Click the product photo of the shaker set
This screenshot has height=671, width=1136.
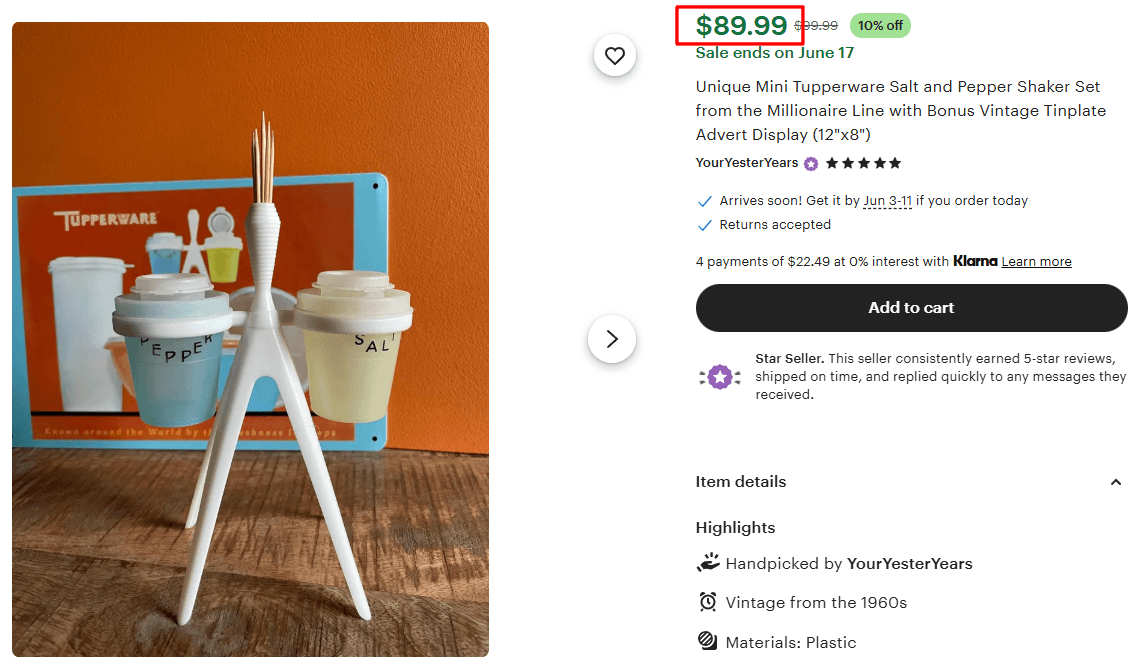click(250, 335)
